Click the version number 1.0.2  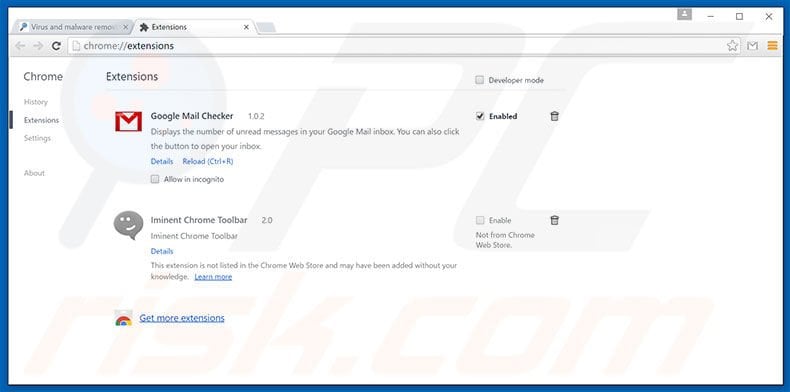(x=256, y=116)
